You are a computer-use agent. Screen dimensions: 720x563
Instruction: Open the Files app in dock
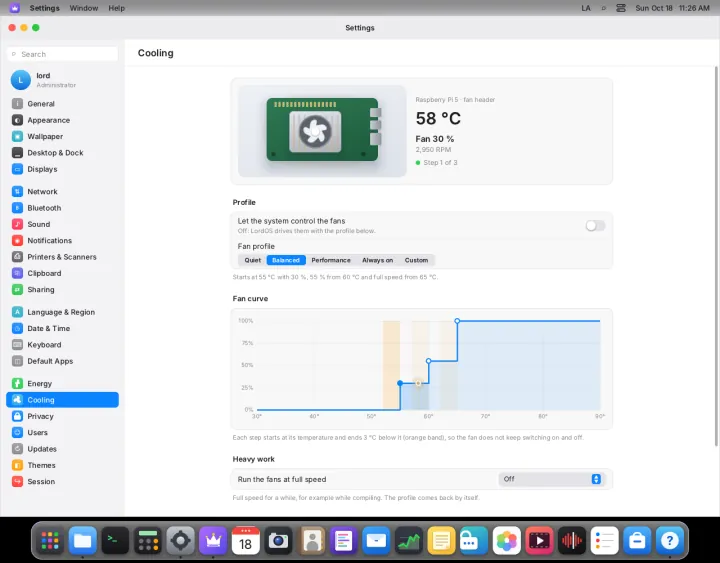83,540
